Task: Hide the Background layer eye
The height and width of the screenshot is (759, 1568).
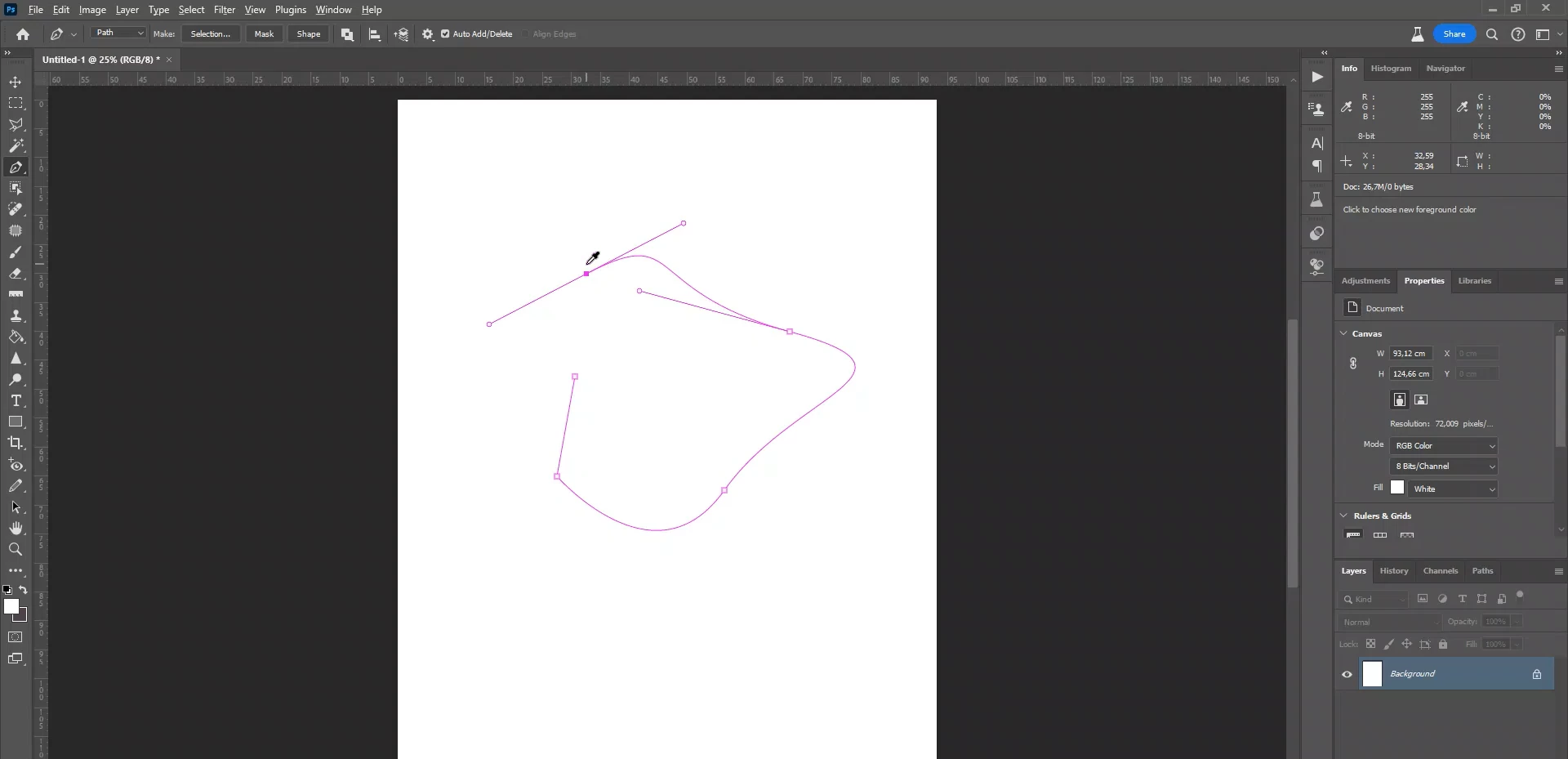Action: coord(1347,674)
